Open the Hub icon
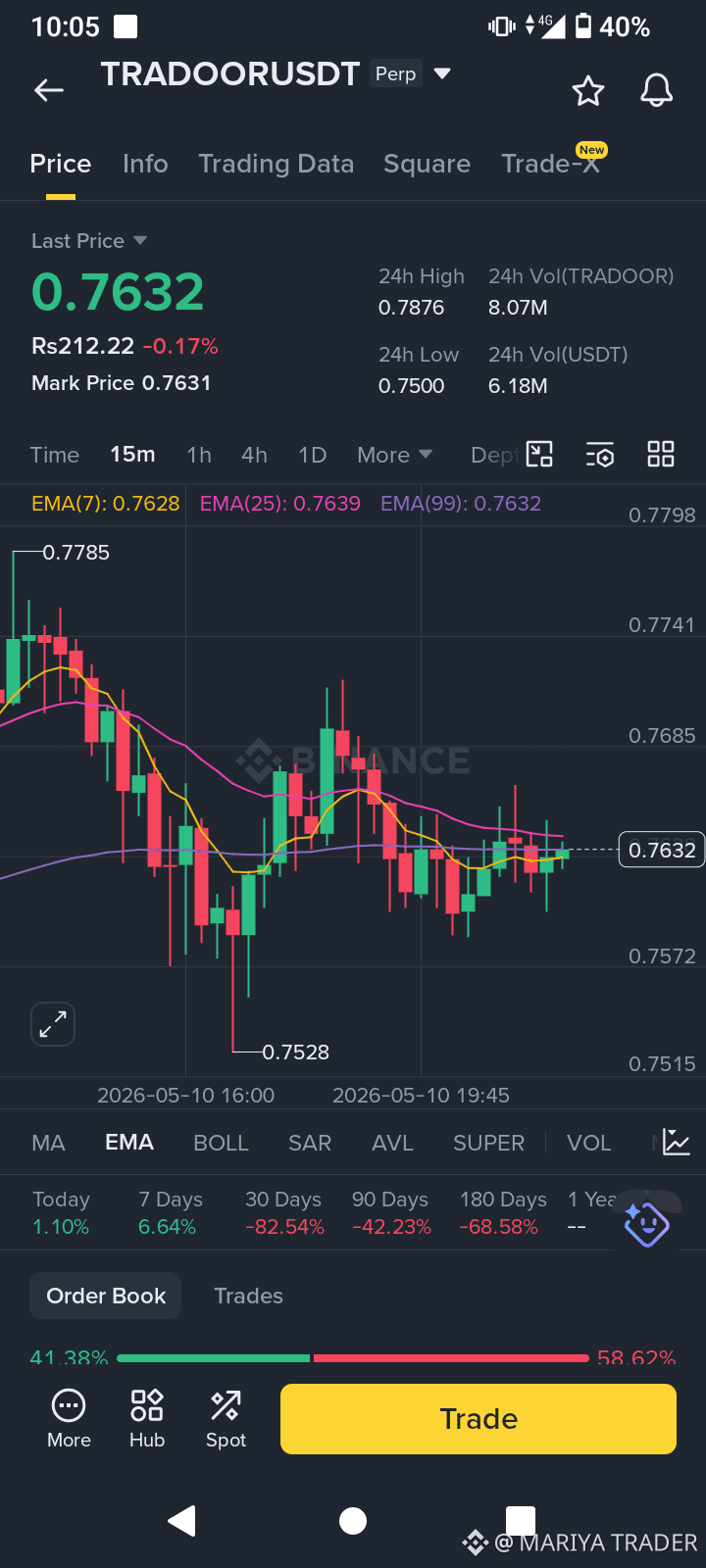 (x=147, y=1419)
